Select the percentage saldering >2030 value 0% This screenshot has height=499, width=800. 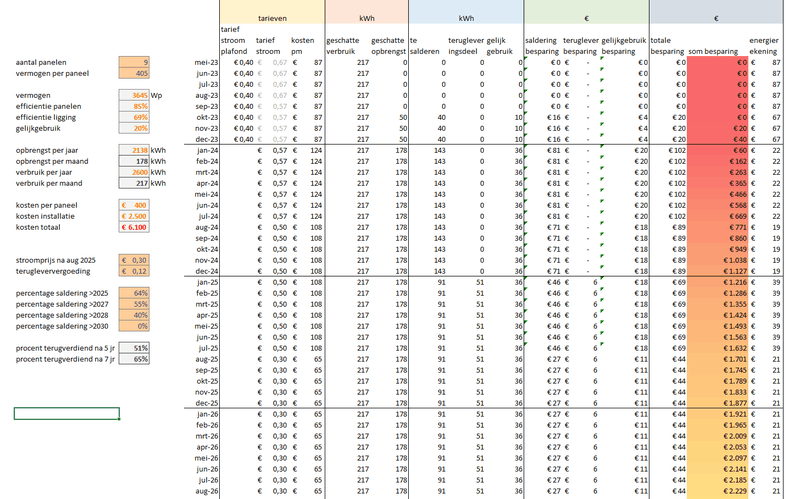click(134, 326)
